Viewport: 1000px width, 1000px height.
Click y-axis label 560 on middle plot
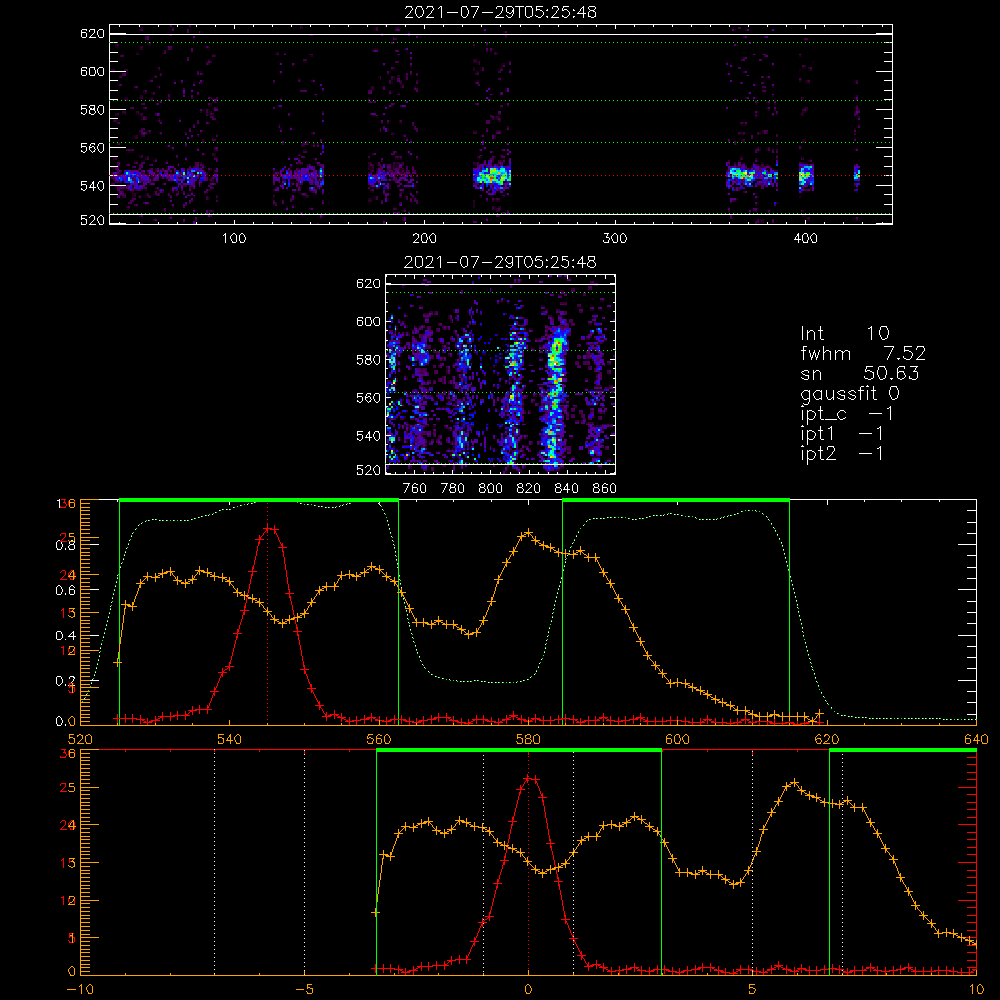[x=369, y=398]
